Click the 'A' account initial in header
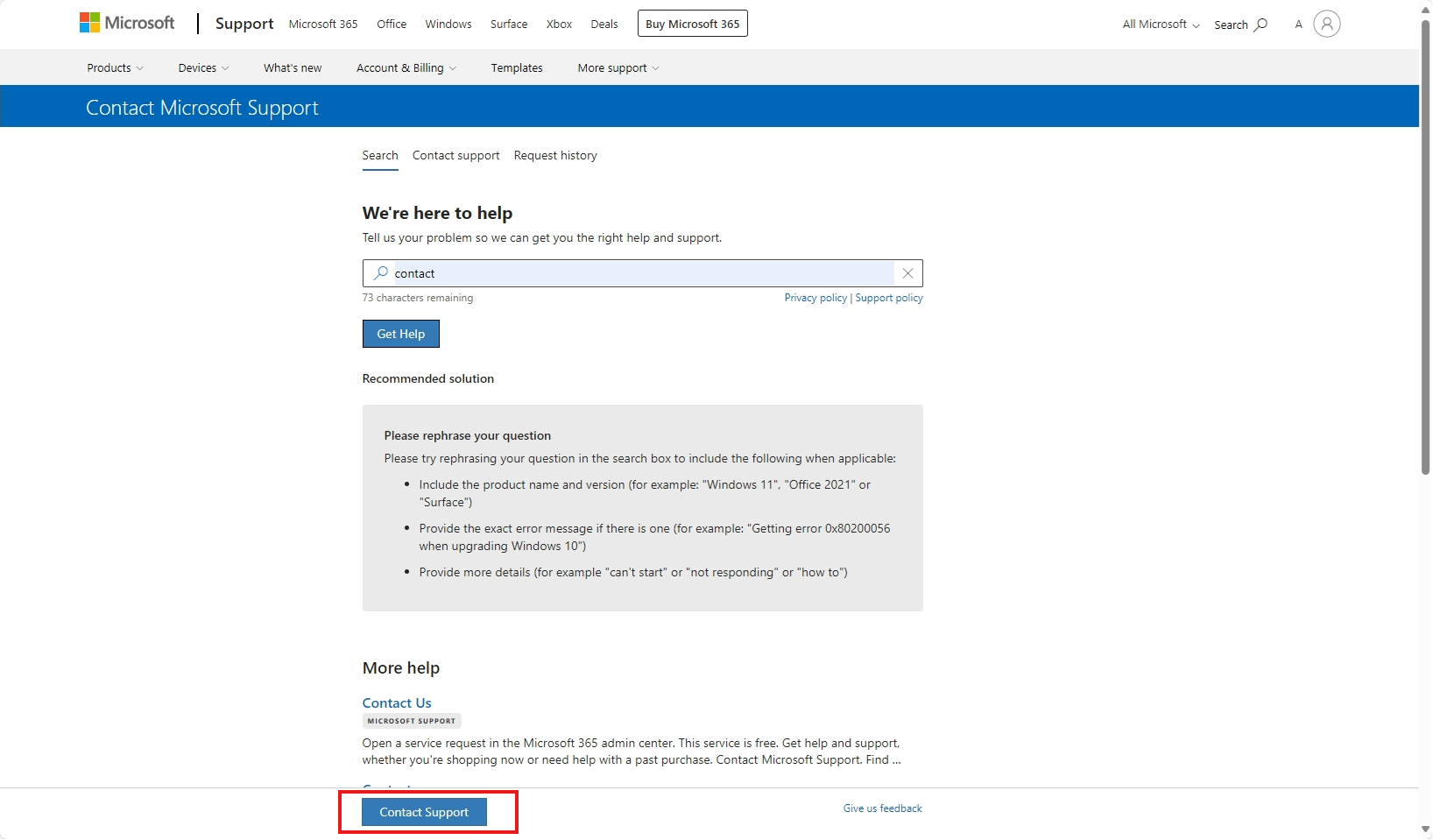The height and width of the screenshot is (840, 1433). (1299, 25)
